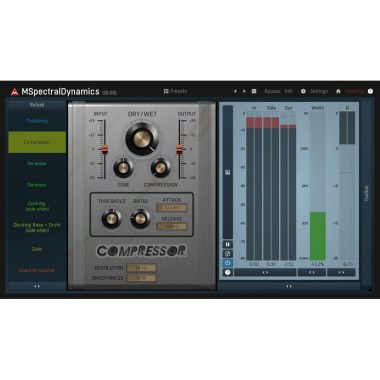The width and height of the screenshot is (380, 380).
Task: Load the previous preset arrow
Action: click(x=235, y=91)
